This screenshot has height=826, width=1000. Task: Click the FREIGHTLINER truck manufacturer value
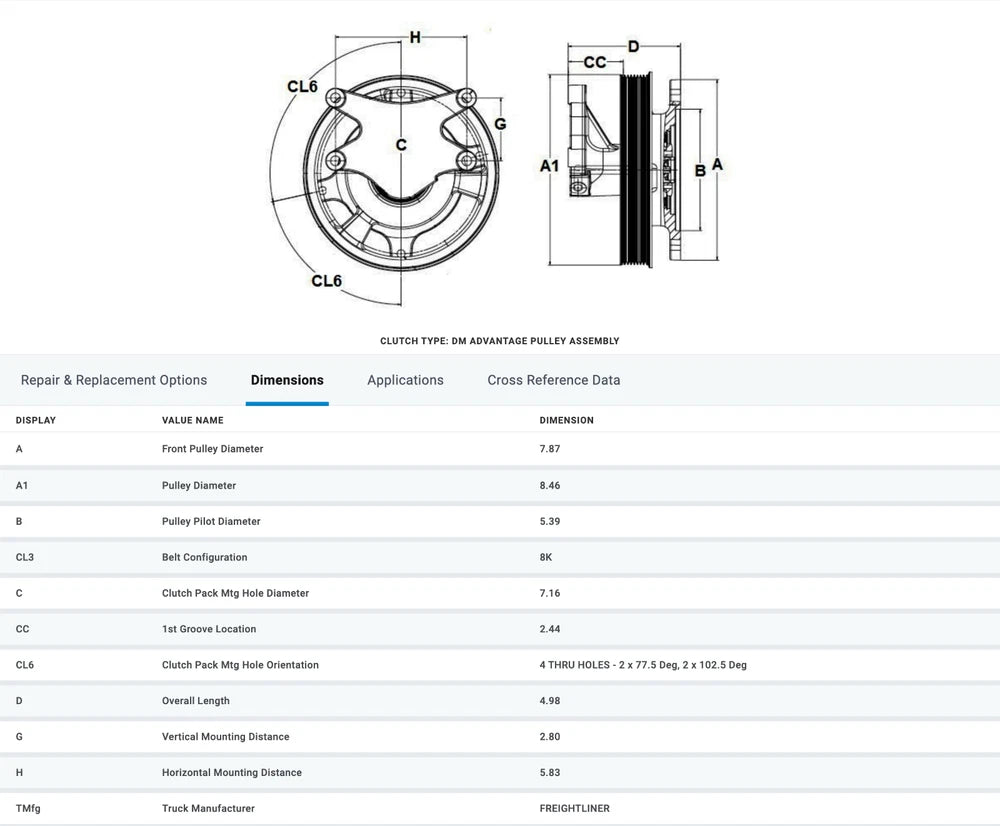(x=574, y=808)
